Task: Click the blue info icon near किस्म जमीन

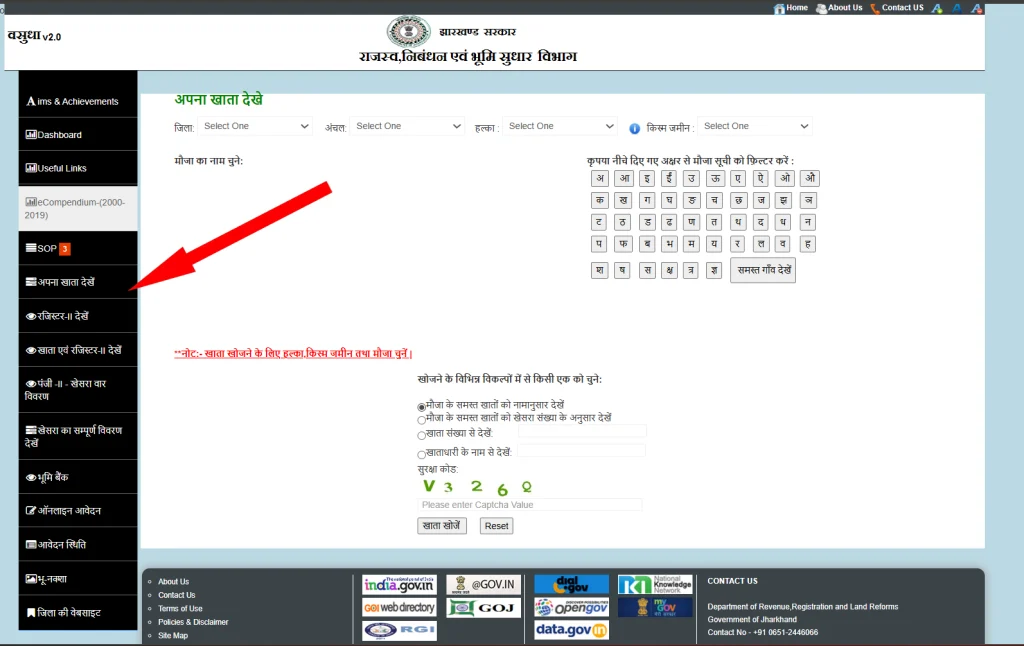Action: 634,128
